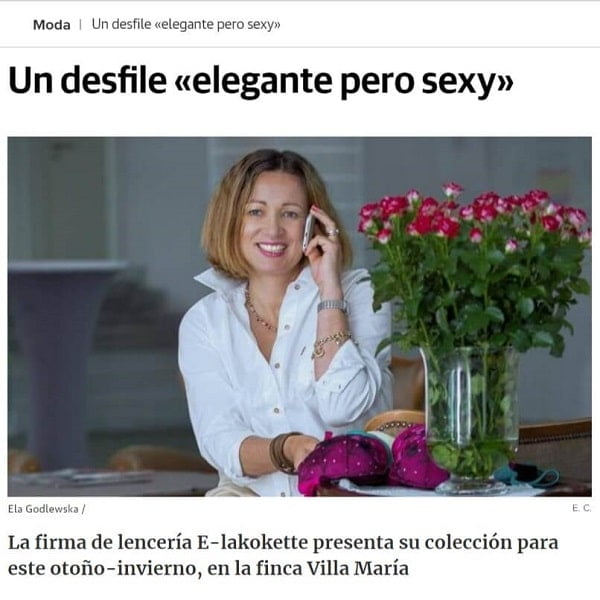Select the main headline of the article
The image size is (600, 600).
pyautogui.click(x=261, y=81)
